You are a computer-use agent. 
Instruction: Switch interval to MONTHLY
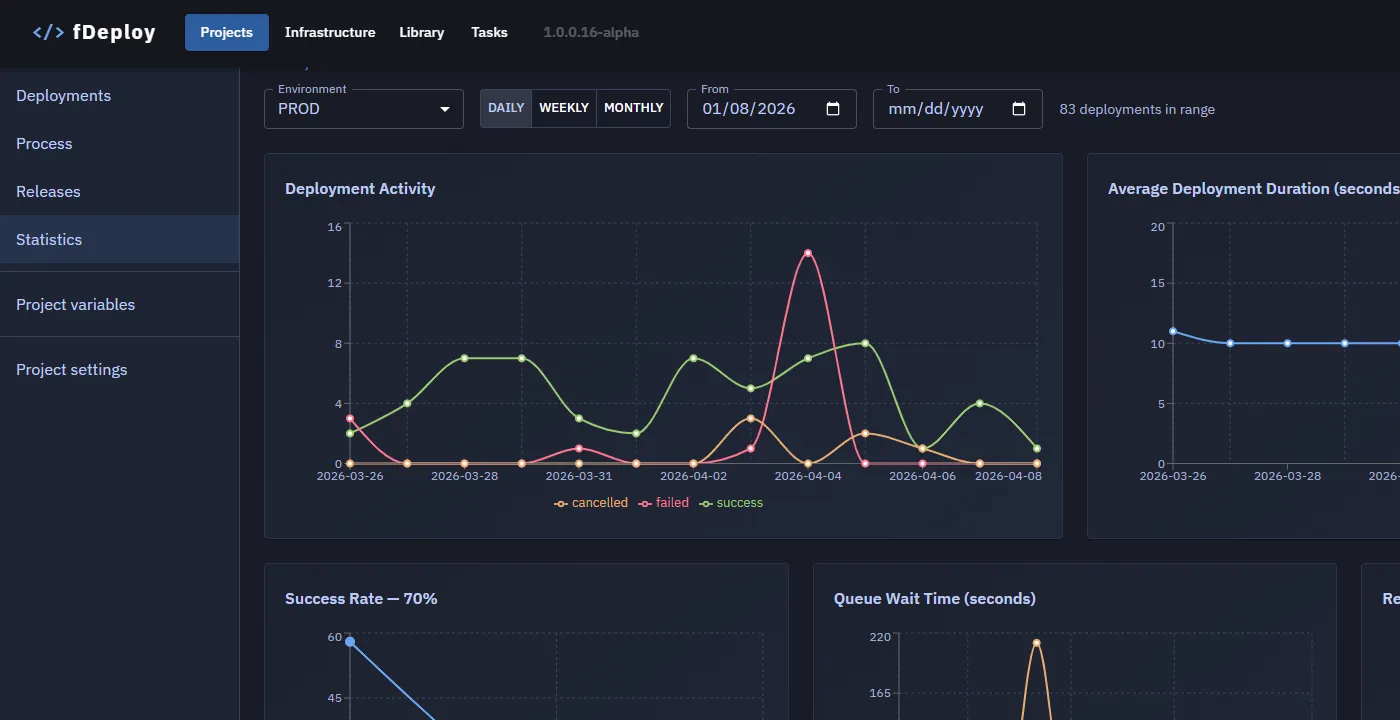click(x=633, y=108)
